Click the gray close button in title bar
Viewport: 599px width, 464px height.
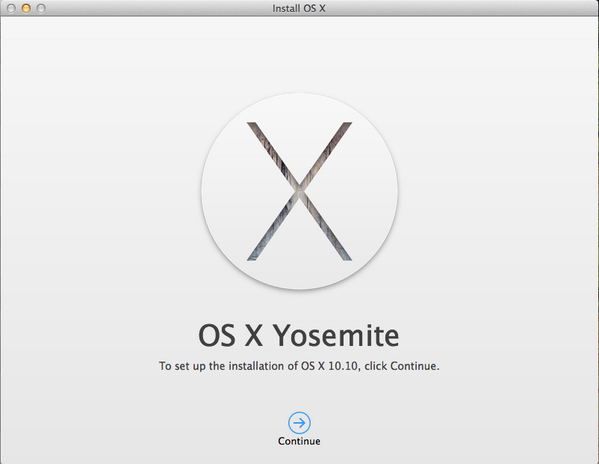pos(11,8)
